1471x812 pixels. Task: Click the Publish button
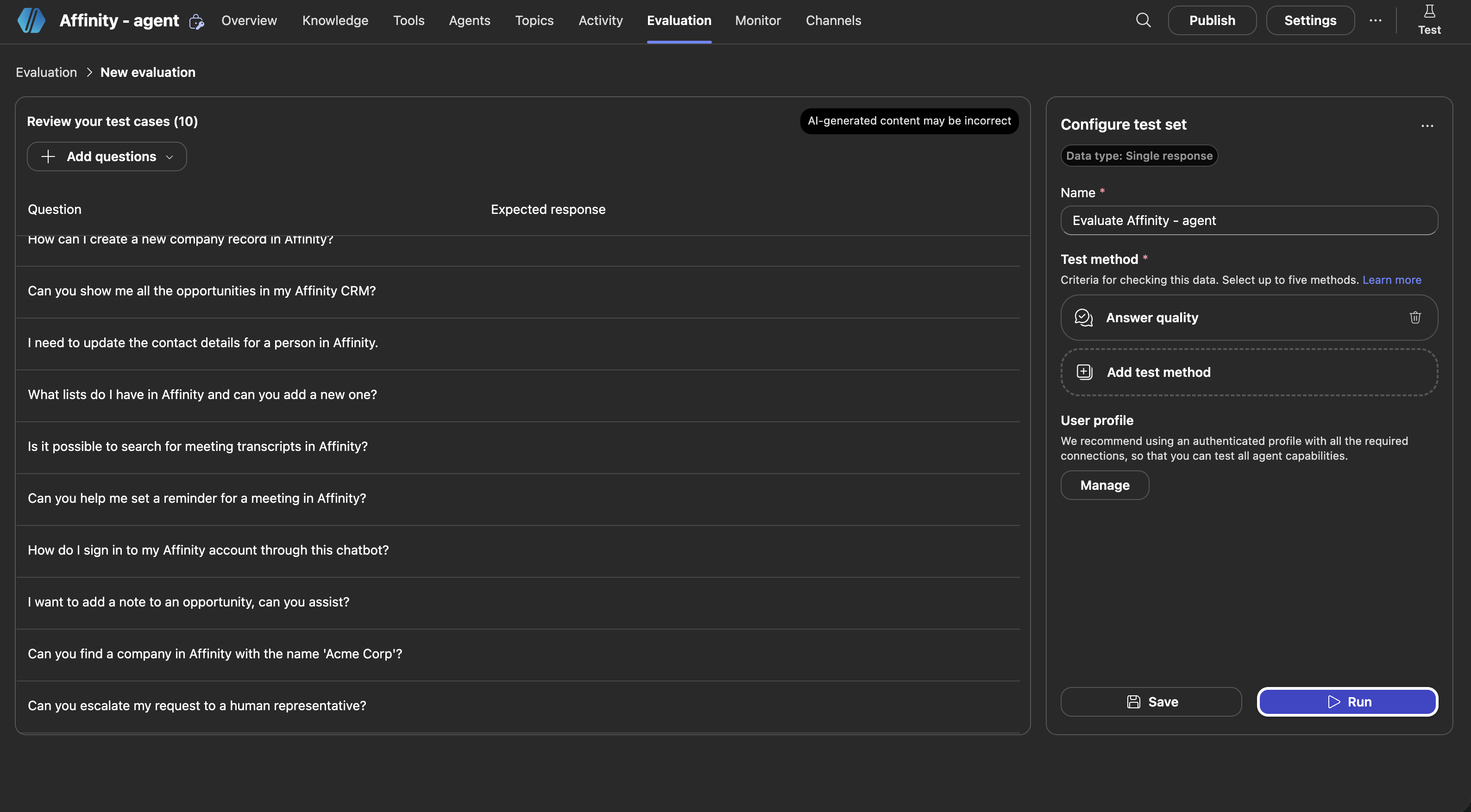click(x=1212, y=20)
